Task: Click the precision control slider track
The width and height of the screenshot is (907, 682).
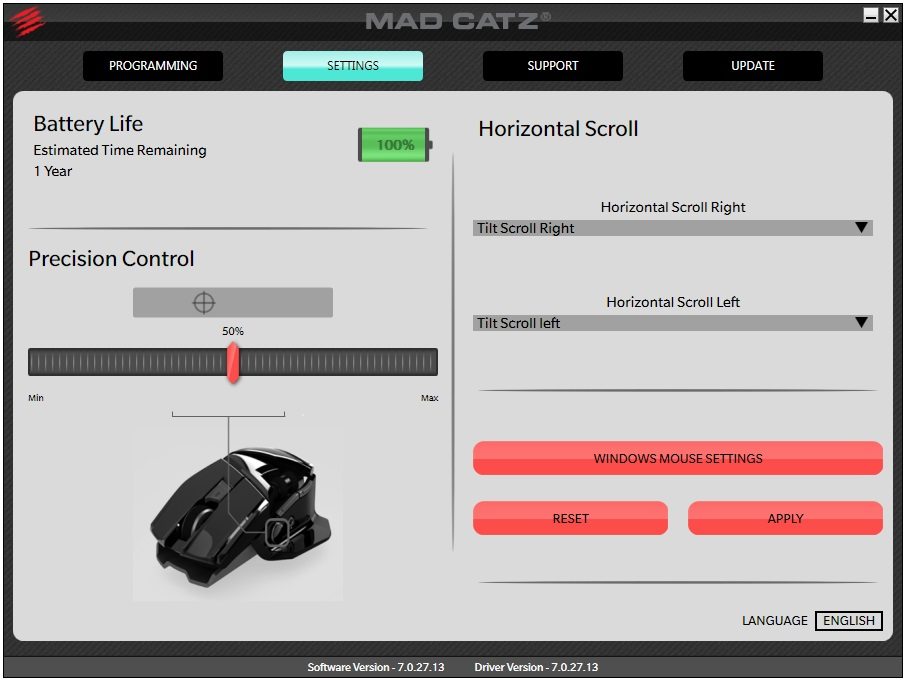Action: 233,363
